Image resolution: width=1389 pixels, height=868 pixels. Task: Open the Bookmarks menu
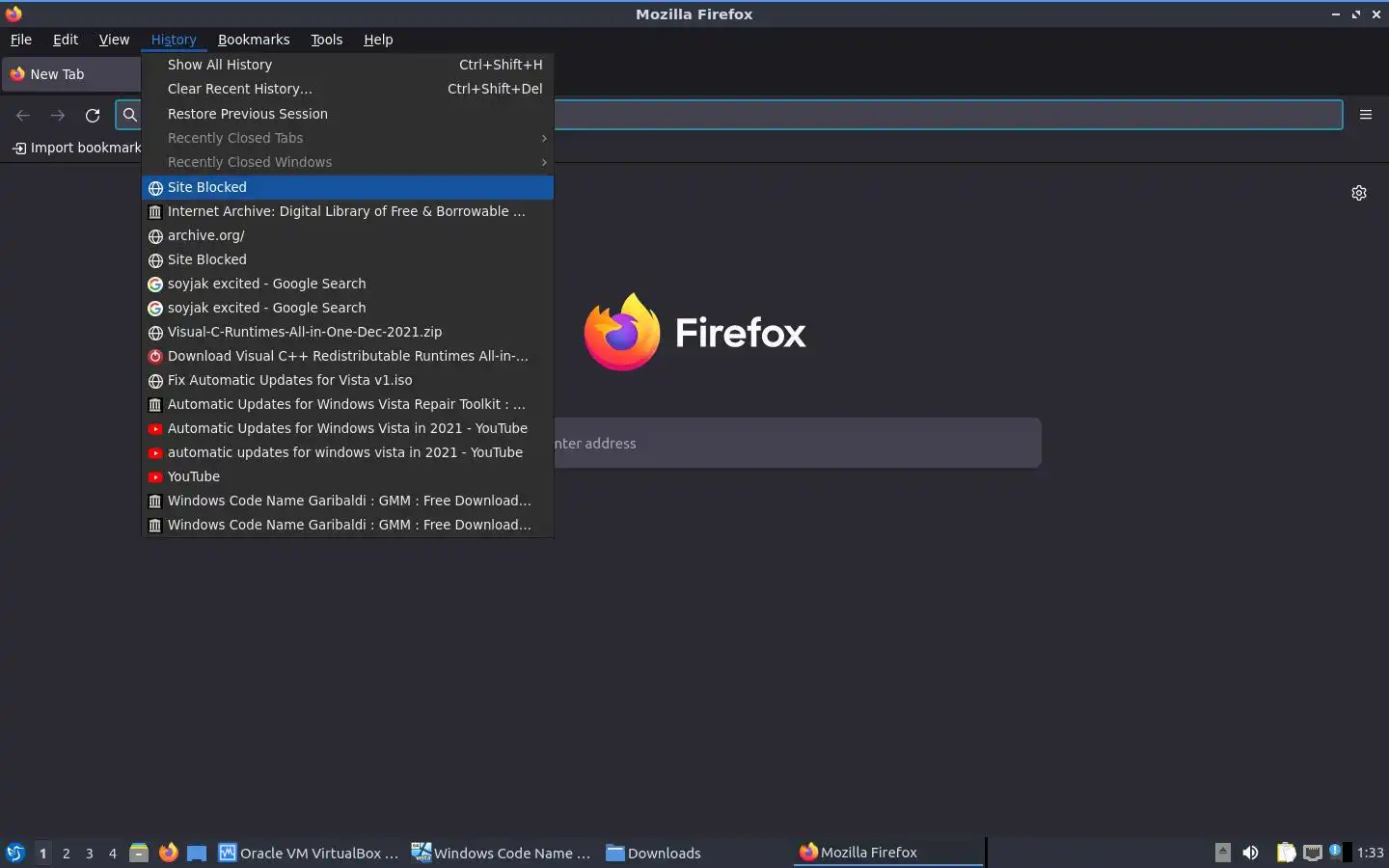point(254,40)
